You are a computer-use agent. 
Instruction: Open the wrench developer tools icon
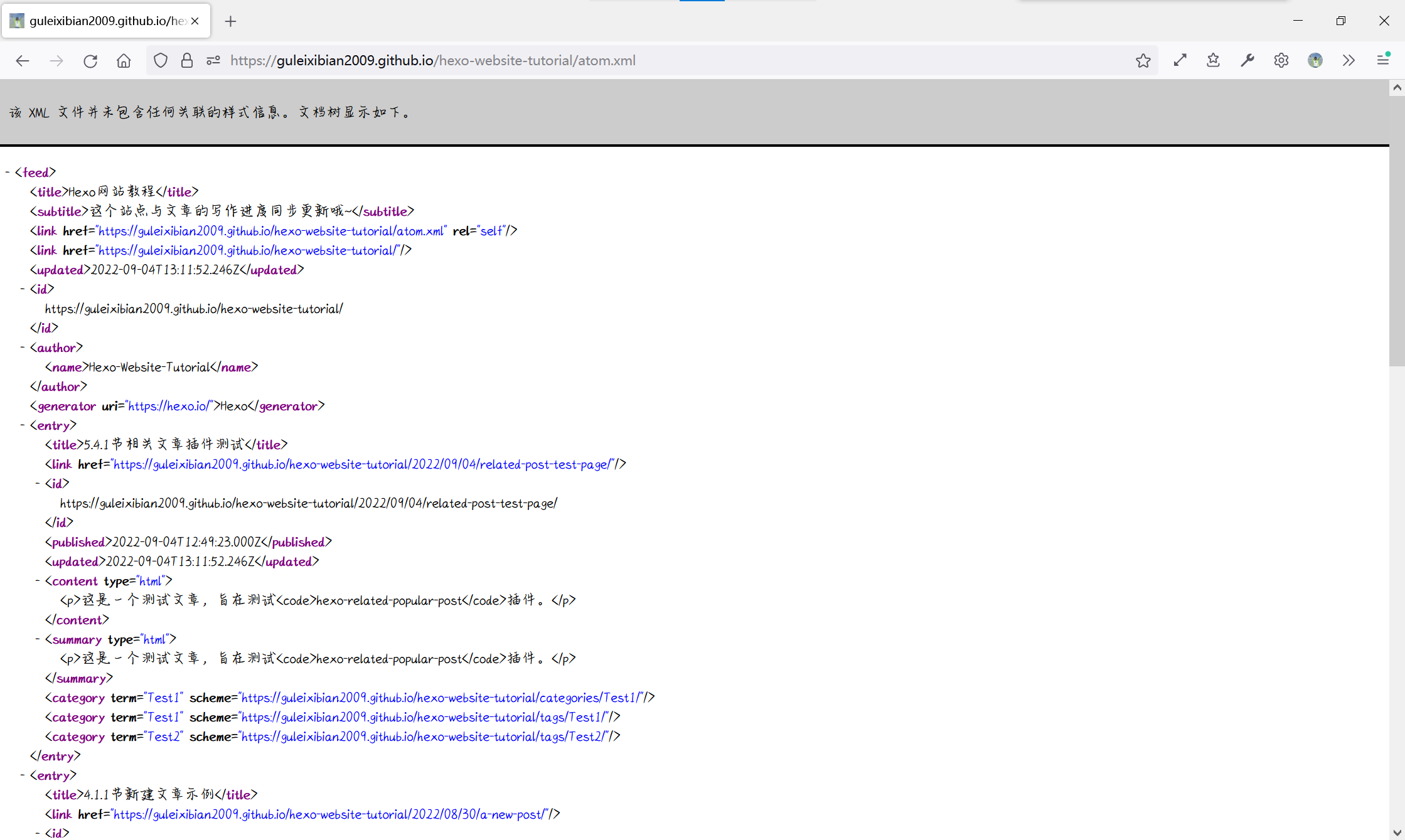coord(1247,61)
